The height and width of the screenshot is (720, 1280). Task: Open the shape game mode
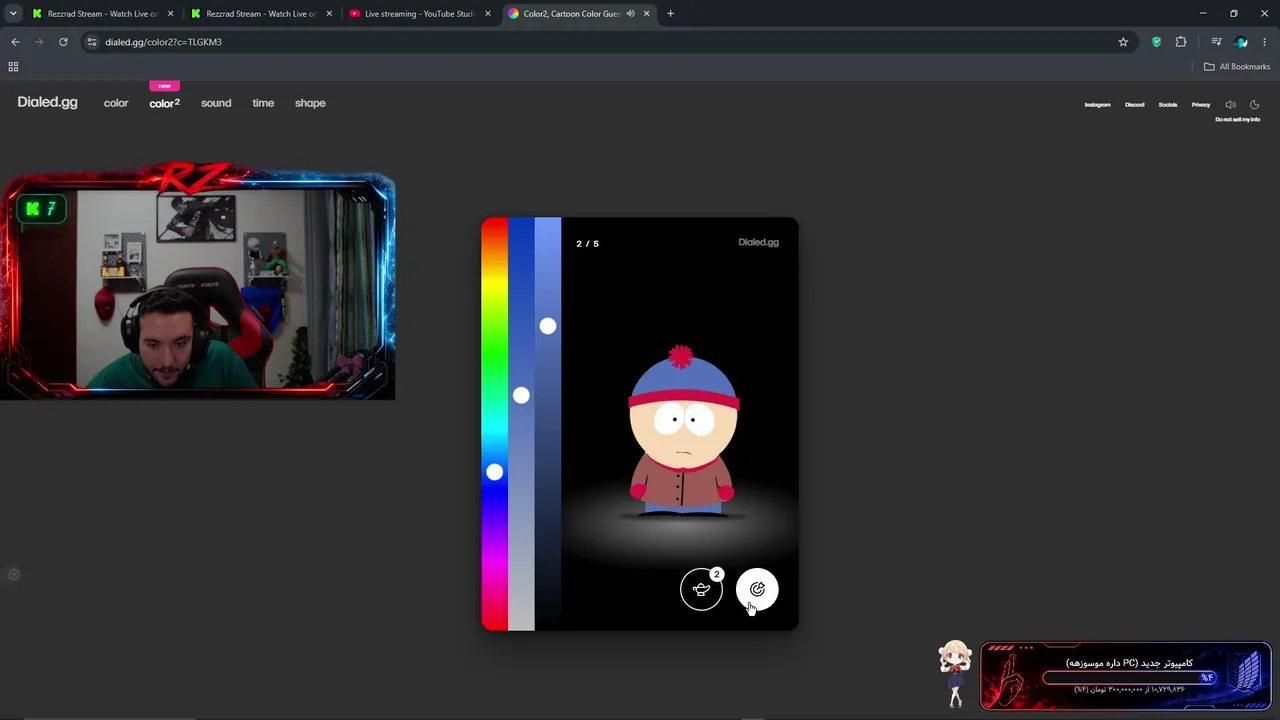tap(310, 103)
